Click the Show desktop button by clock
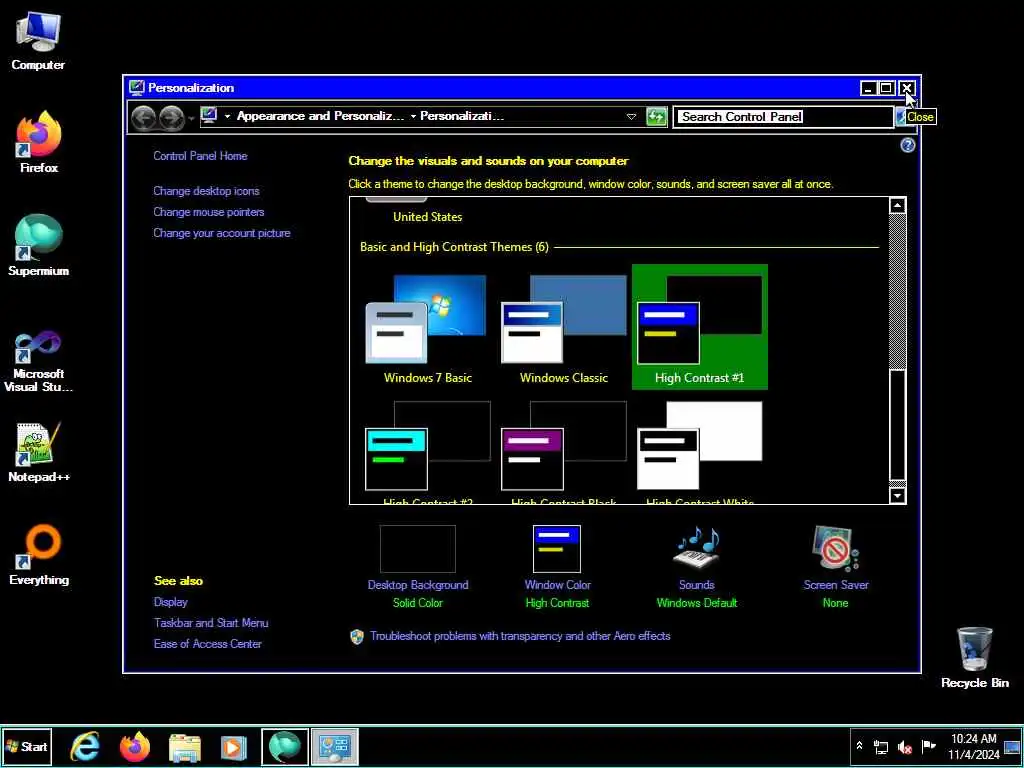1024x768 pixels. pyautogui.click(x=1012, y=746)
